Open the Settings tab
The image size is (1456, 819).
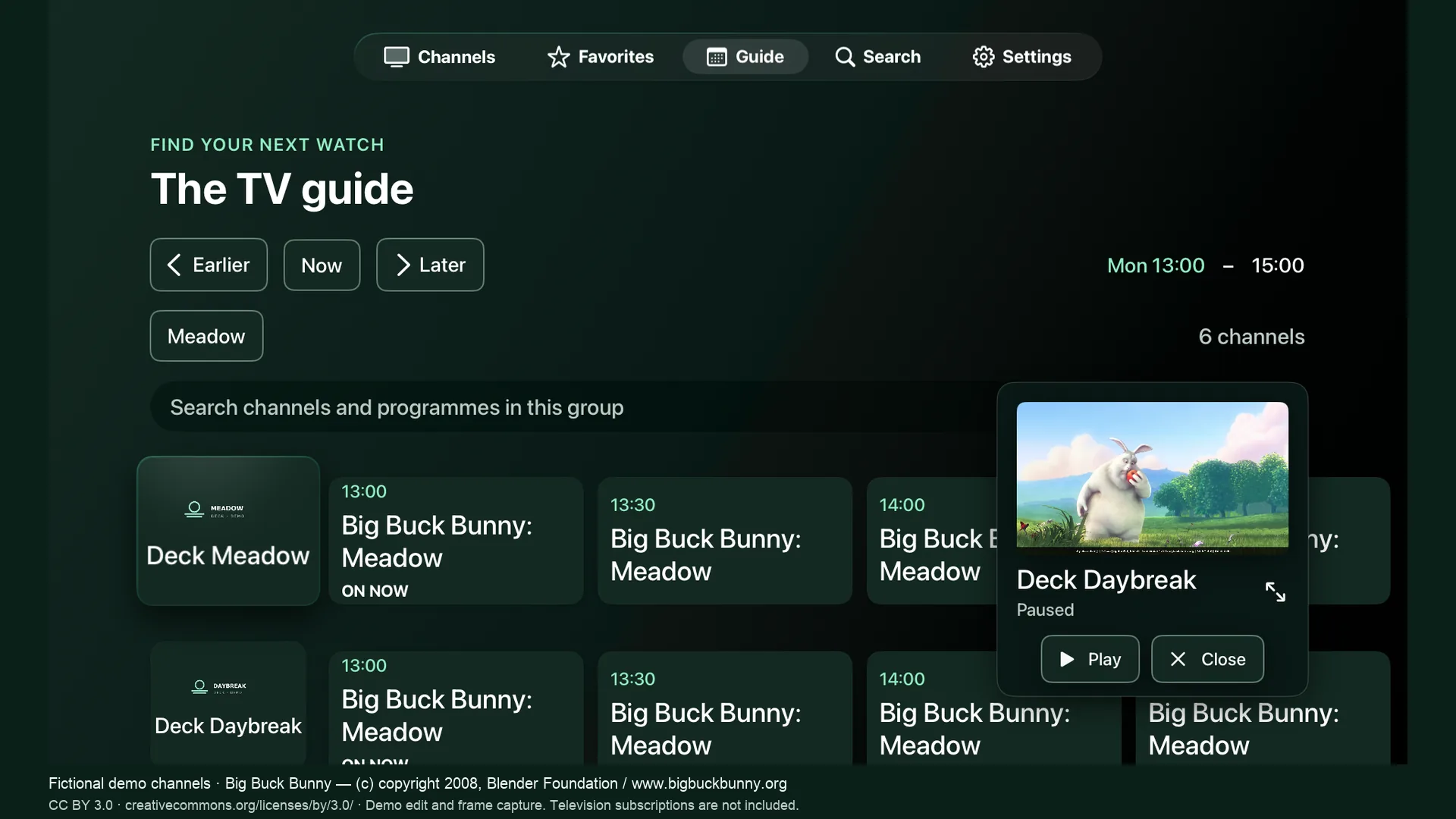click(x=1021, y=57)
